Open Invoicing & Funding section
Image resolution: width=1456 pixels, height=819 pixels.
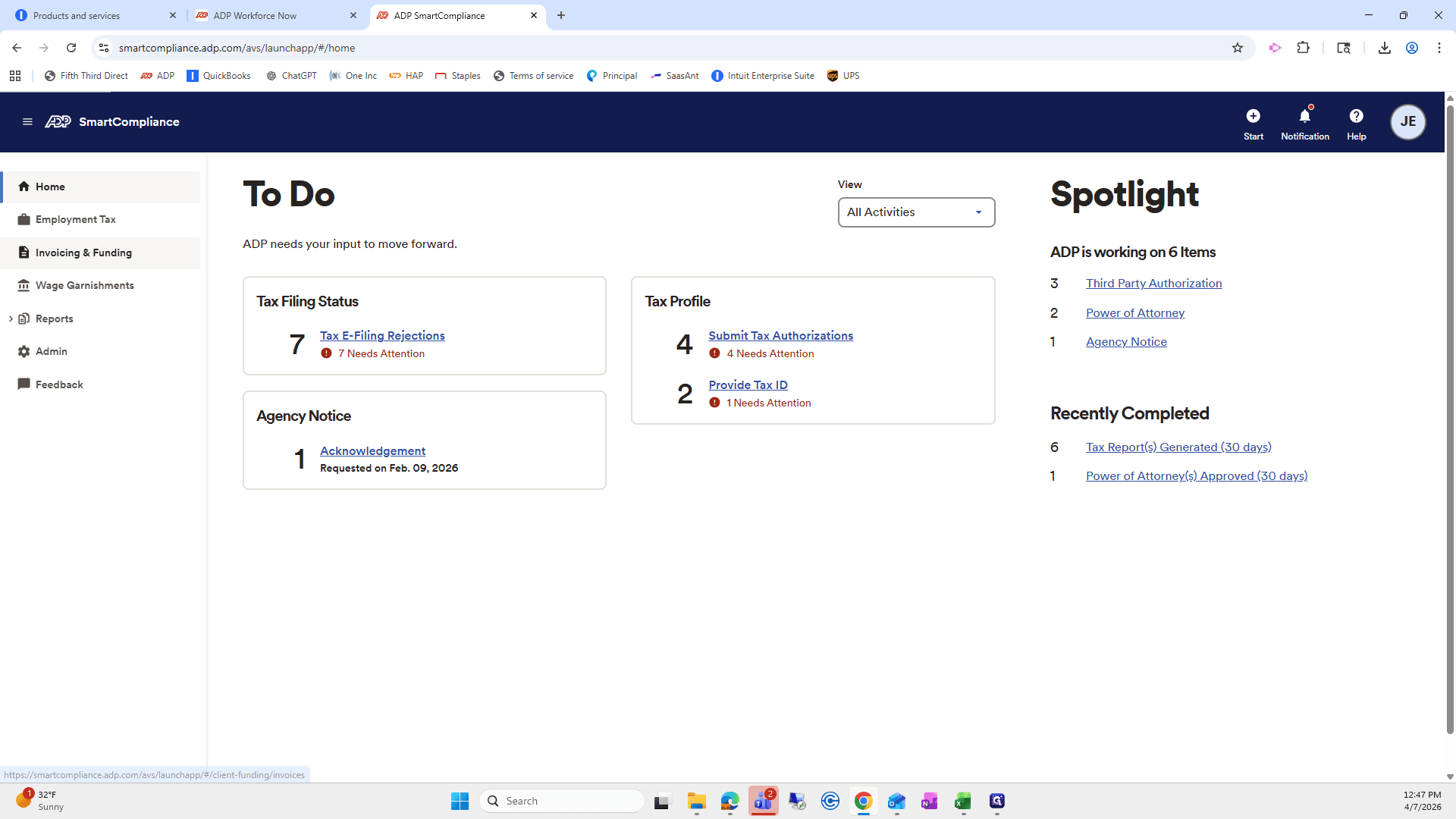tap(101, 253)
